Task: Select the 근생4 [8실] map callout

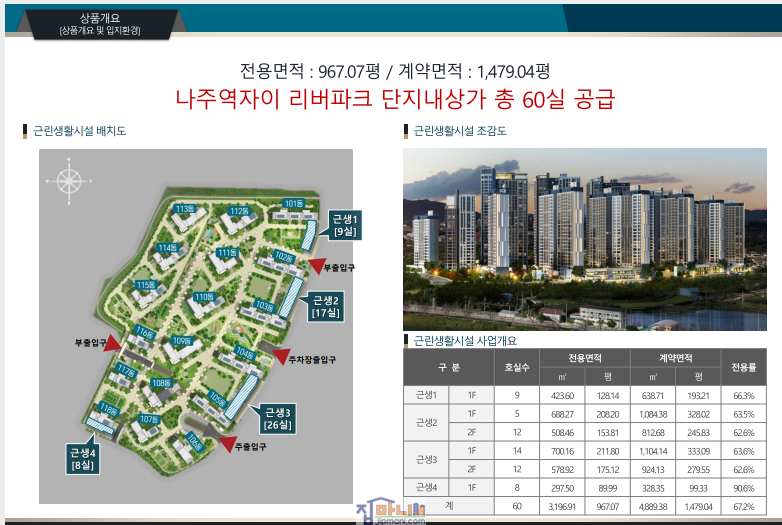Action: click(x=83, y=459)
